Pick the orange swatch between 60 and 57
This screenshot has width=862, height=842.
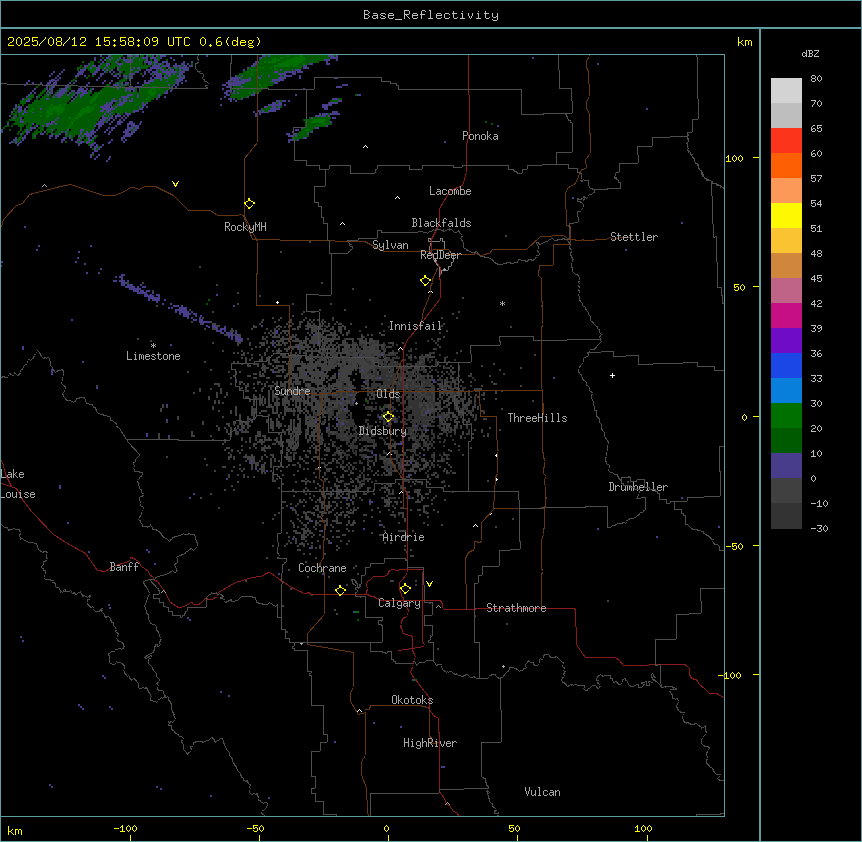(x=786, y=165)
